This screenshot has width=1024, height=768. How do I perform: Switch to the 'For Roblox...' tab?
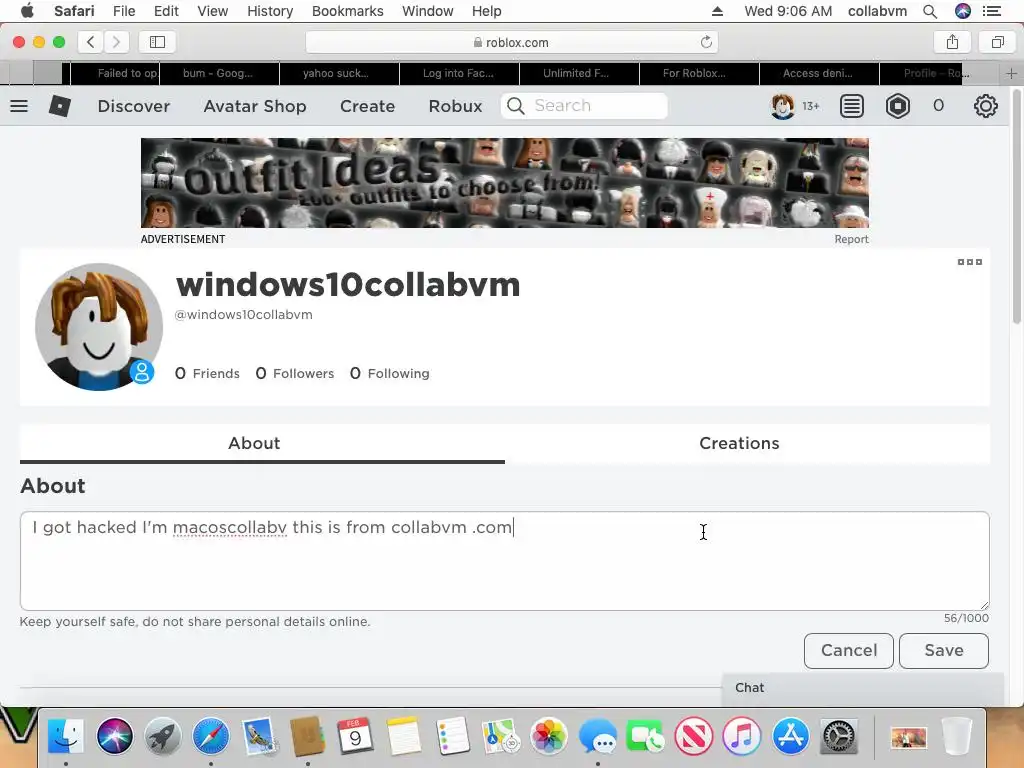699,73
